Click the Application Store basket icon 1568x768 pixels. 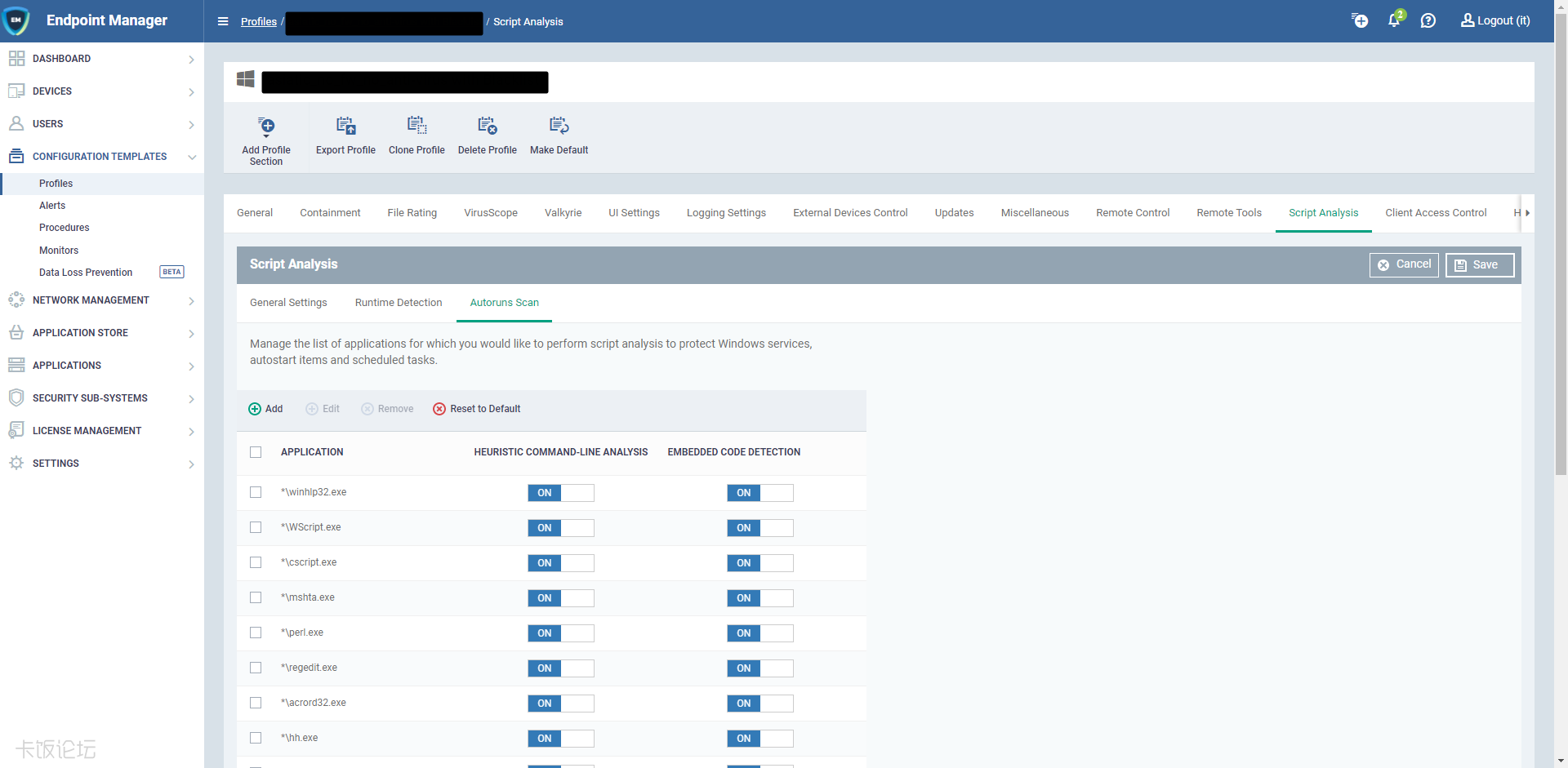pyautogui.click(x=16, y=332)
